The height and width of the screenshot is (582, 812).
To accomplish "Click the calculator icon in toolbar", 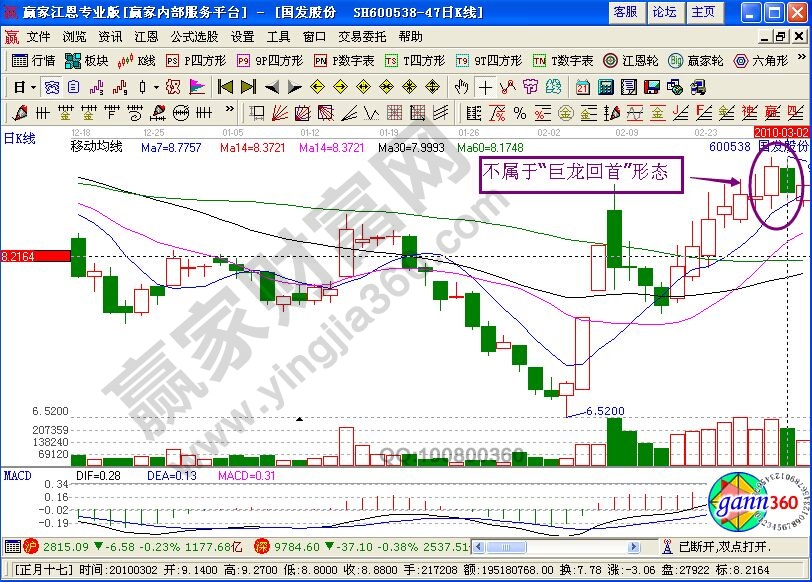I will [603, 86].
